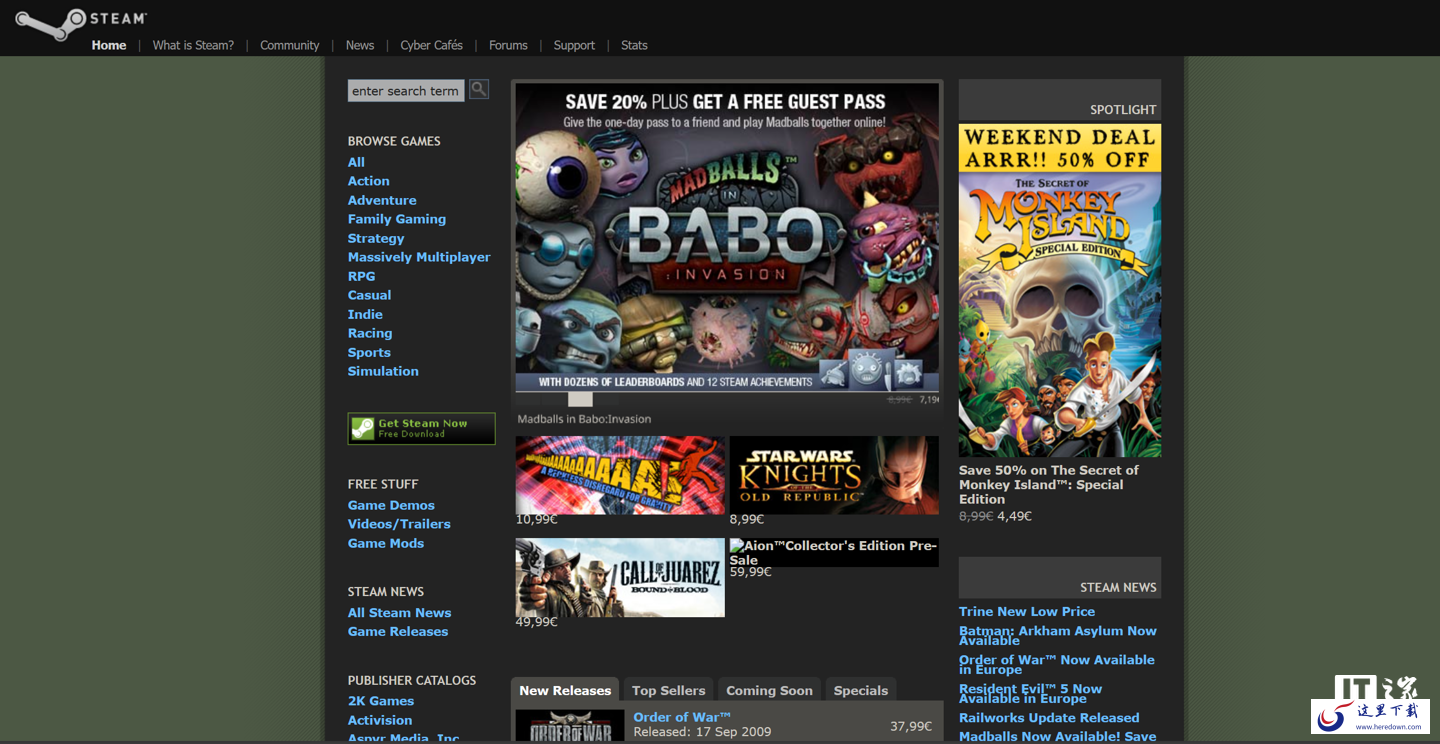Open the Madballs Babo Invasion feature banner
1440x744 pixels.
[727, 238]
